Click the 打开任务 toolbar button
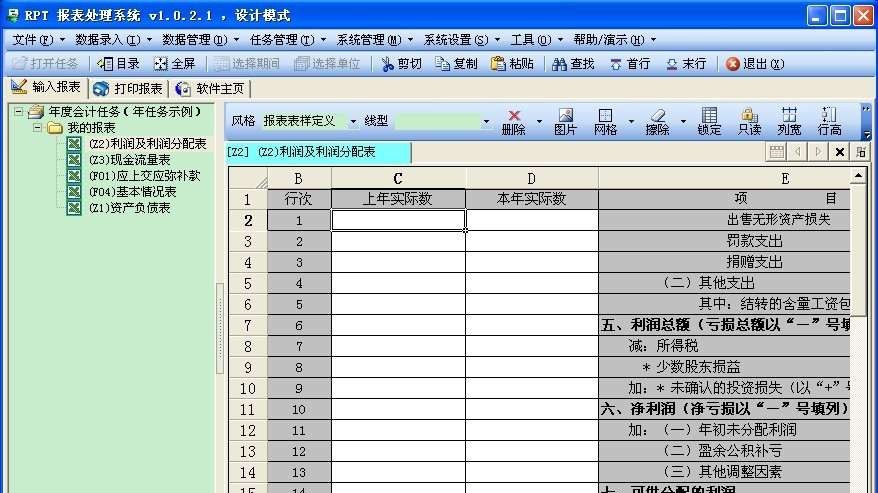This screenshot has width=878, height=493. (46, 64)
